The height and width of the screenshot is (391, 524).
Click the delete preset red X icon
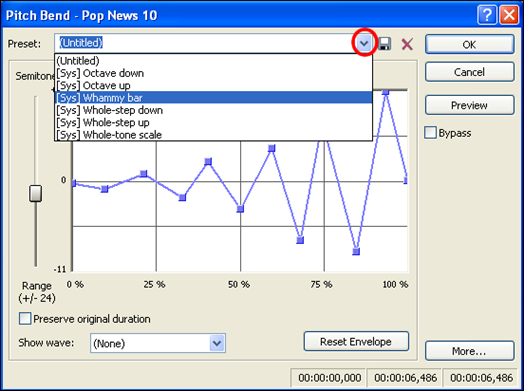point(407,44)
